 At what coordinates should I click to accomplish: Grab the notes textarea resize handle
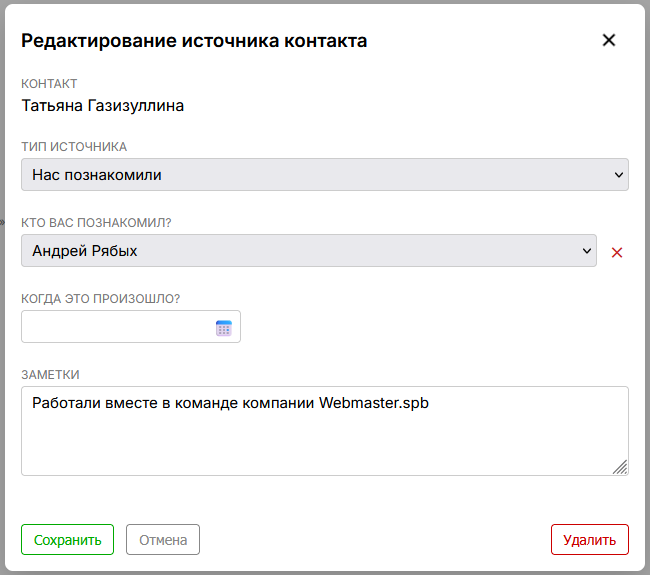tap(620, 467)
